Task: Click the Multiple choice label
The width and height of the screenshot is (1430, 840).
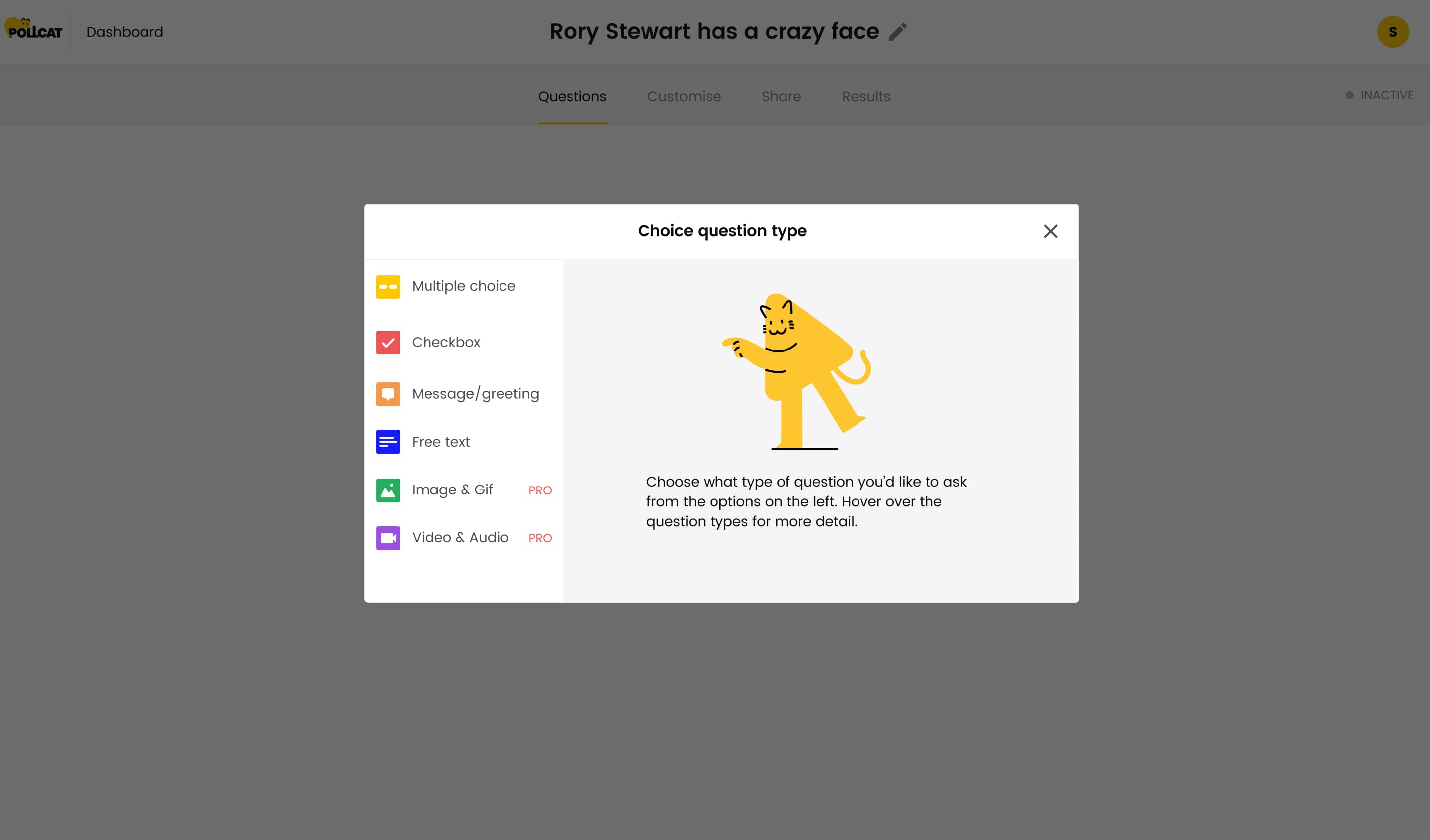Action: (464, 286)
